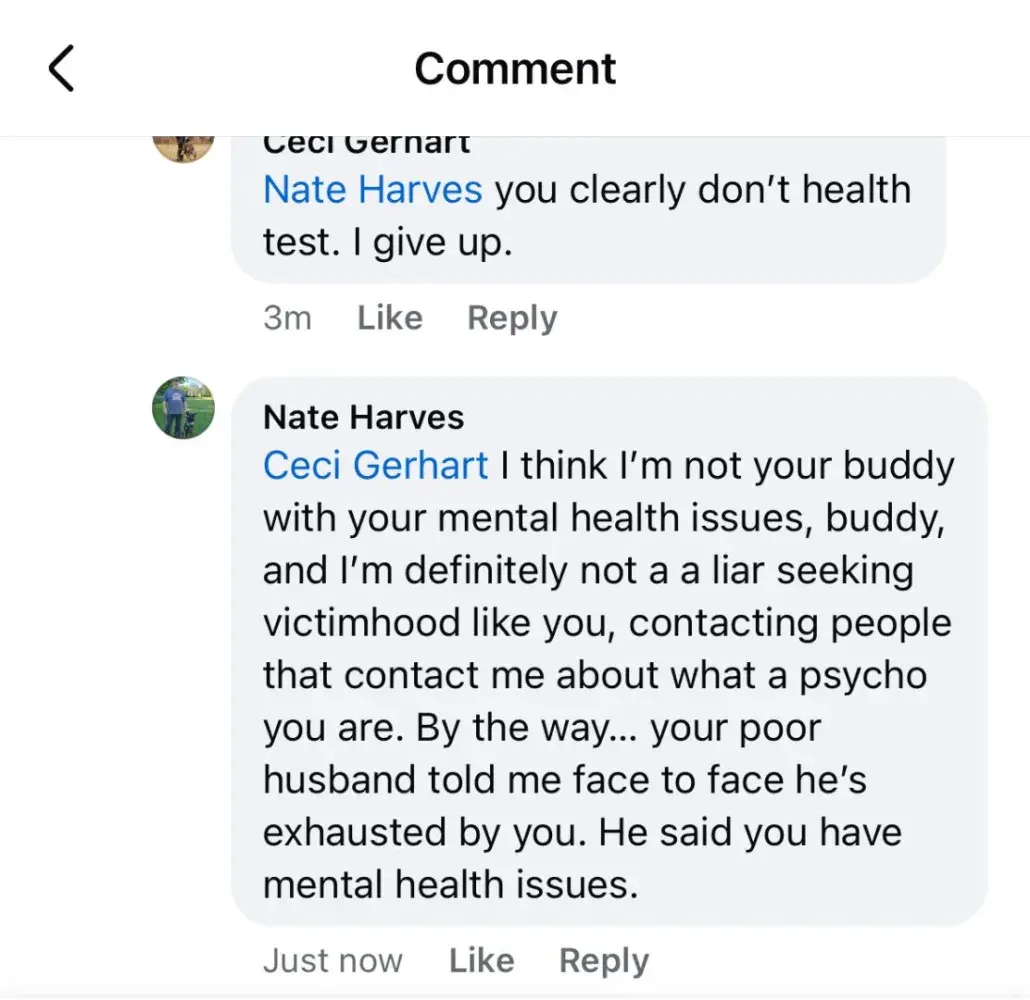1030x1000 pixels.
Task: Reply to Ceci Gerhart's comment
Action: click(x=512, y=318)
